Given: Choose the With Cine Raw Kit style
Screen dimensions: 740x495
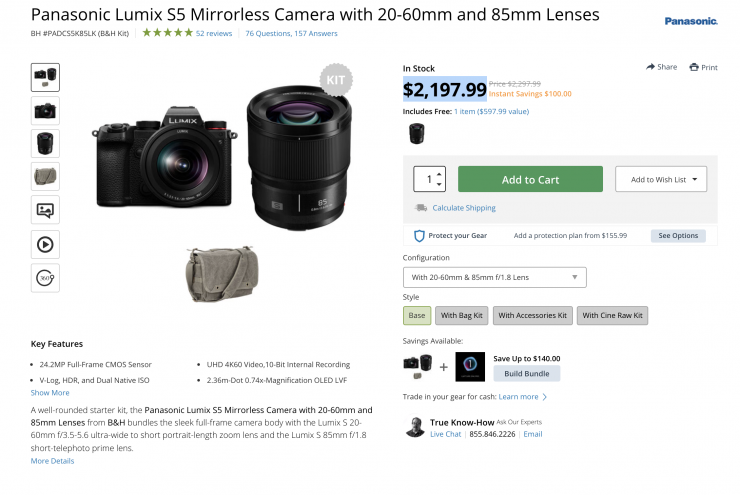Looking at the screenshot, I should click(x=612, y=315).
